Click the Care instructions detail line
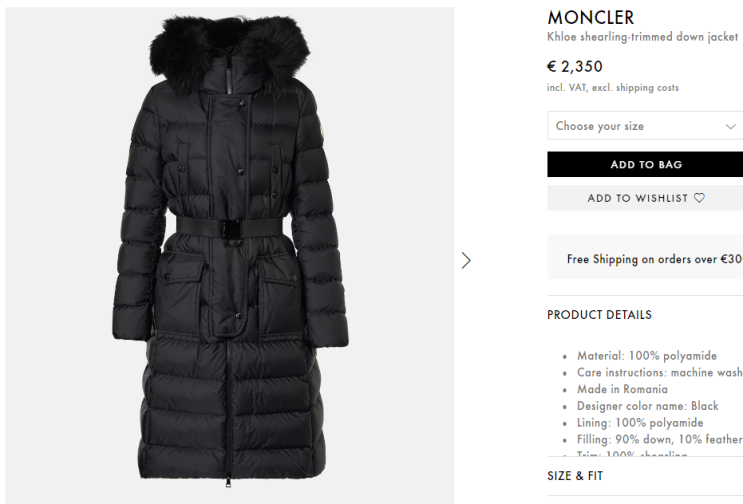Viewport: 743px width, 504px height. click(x=660, y=372)
